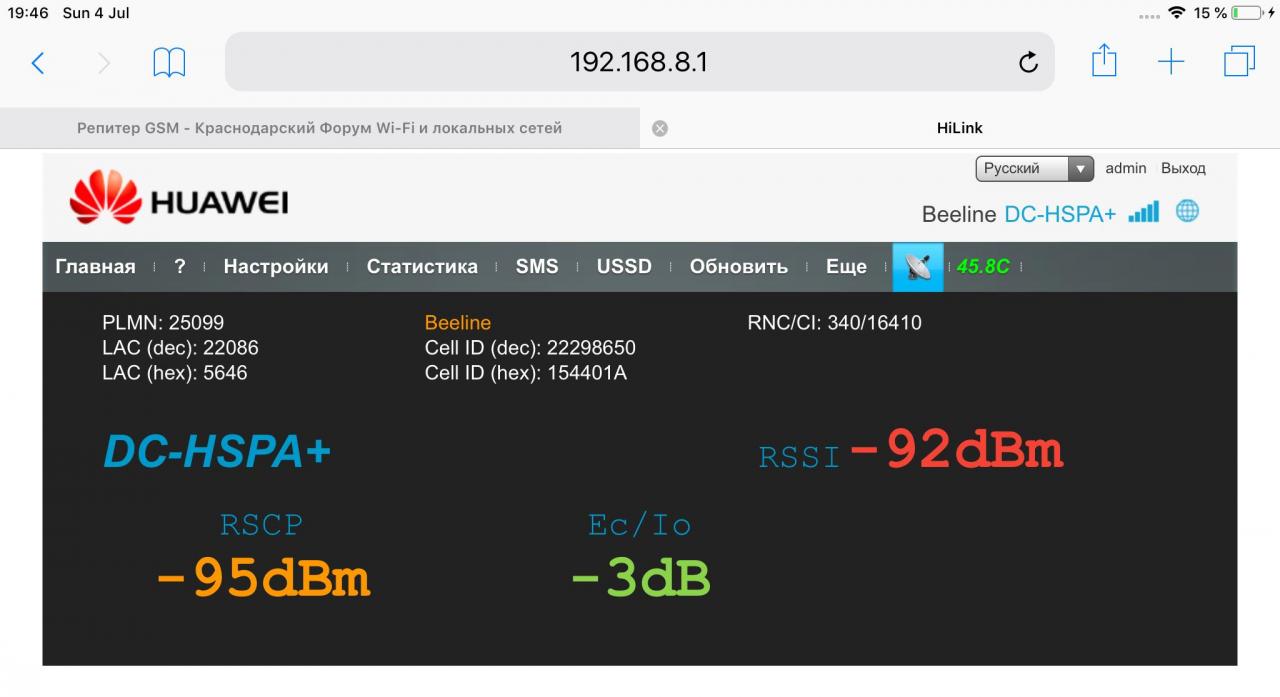Click the -3dB Ec/Io value
Image resolution: width=1280 pixels, height=697 pixels.
pyautogui.click(x=640, y=577)
